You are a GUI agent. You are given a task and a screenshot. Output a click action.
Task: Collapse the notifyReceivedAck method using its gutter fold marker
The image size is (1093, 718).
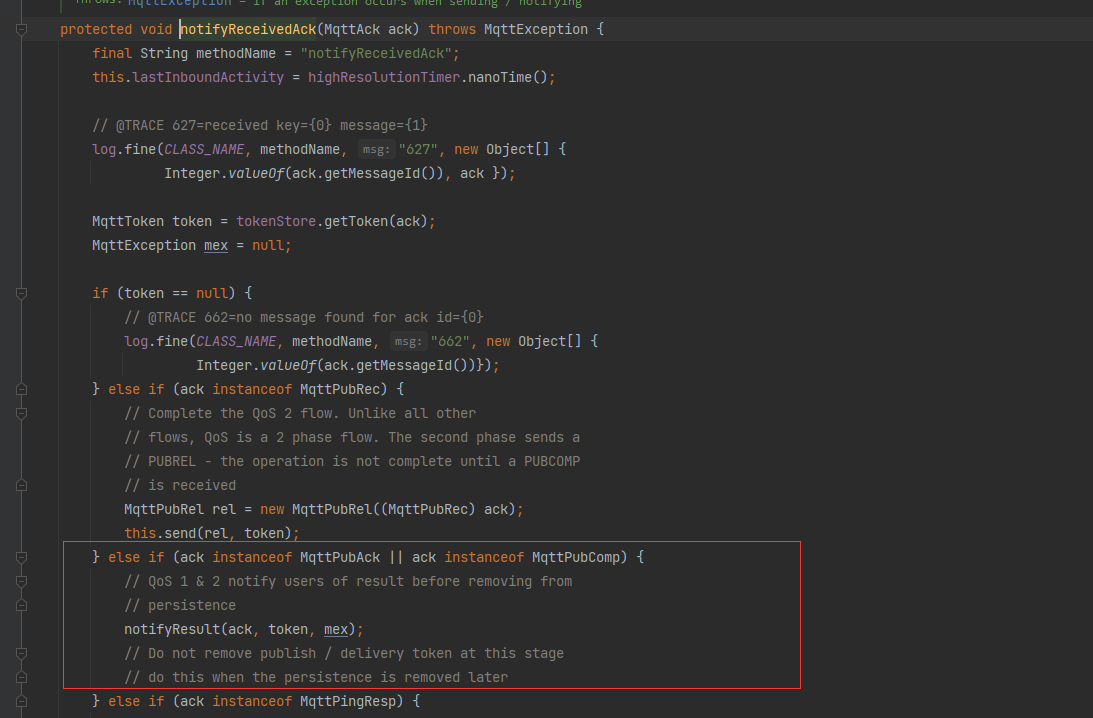[22, 29]
